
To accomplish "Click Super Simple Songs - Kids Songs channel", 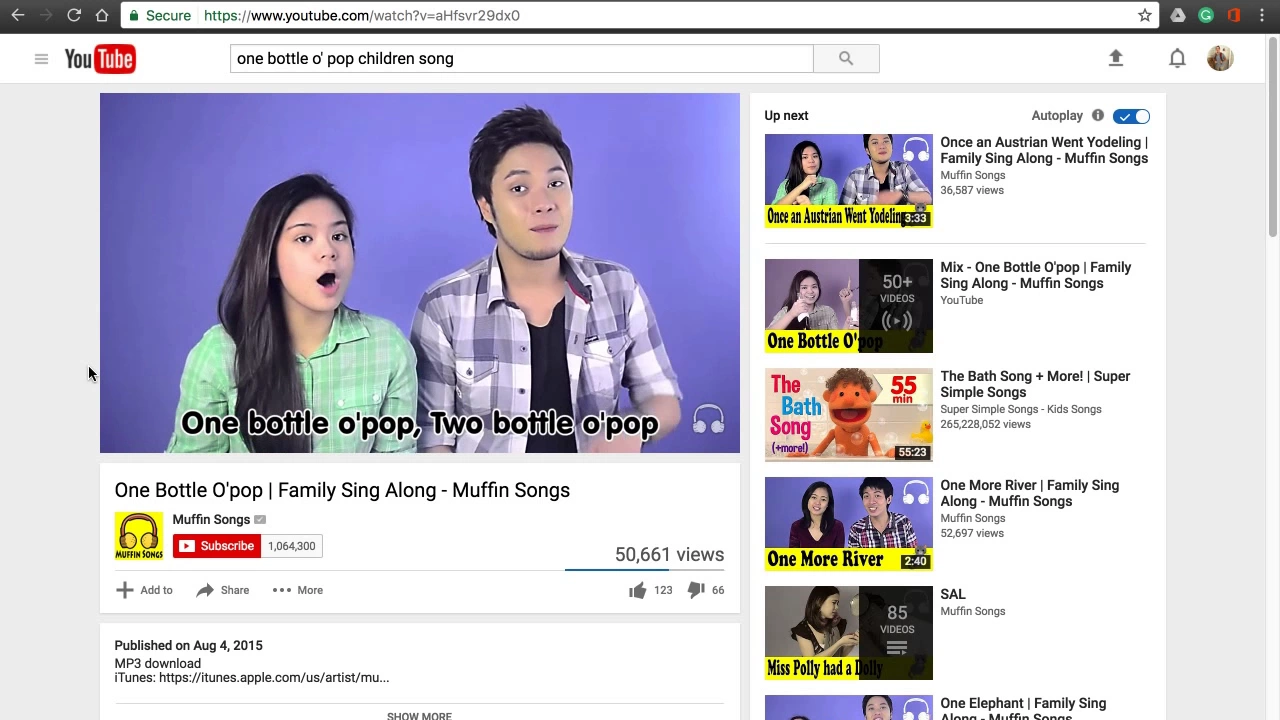I will point(1021,409).
